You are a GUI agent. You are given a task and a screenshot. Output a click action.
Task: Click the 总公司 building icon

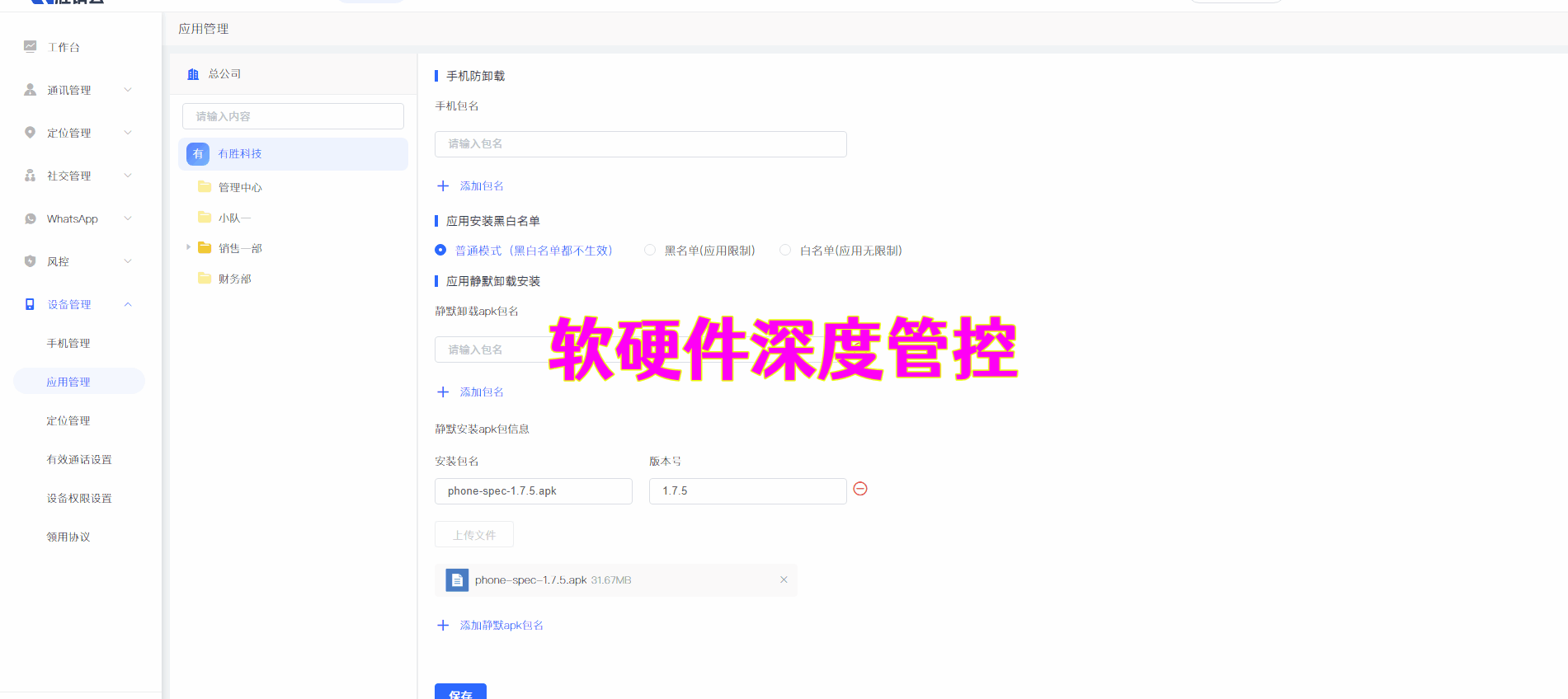pos(193,74)
